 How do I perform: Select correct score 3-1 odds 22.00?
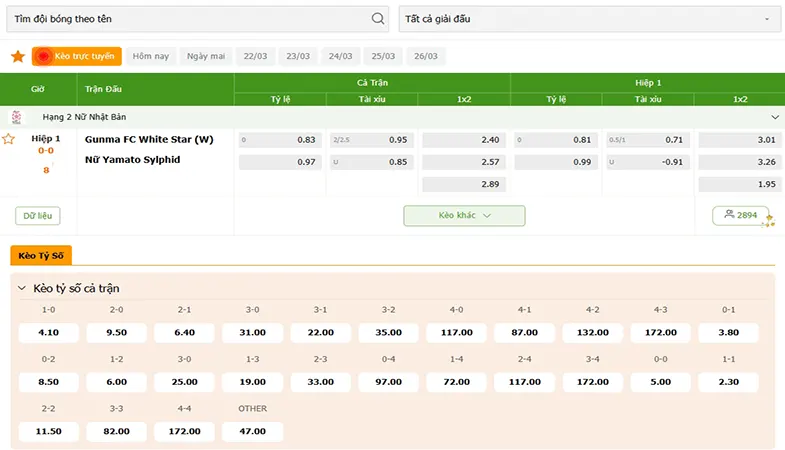point(320,332)
